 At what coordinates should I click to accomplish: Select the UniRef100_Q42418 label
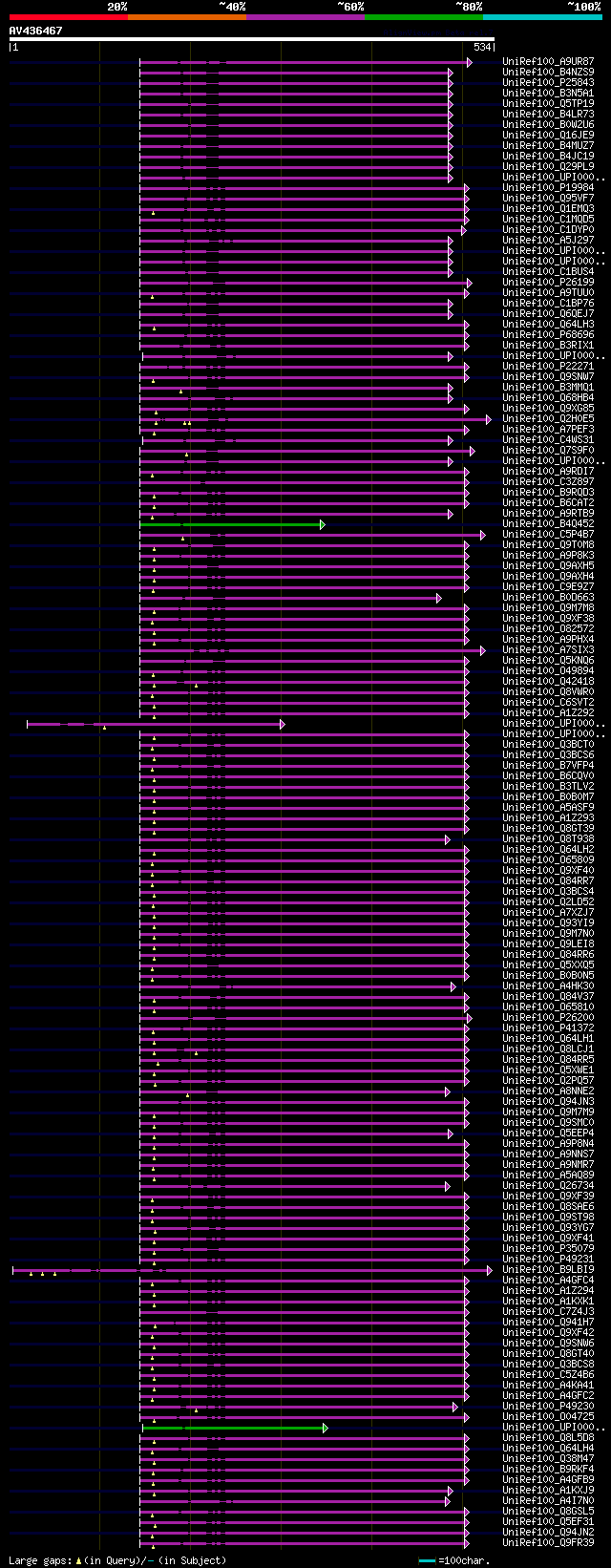548,682
